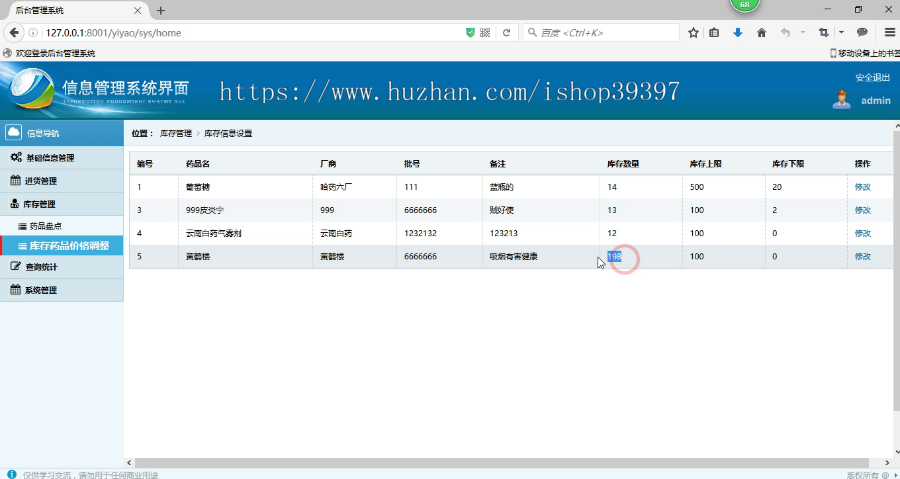The height and width of the screenshot is (479, 900).
Task: Click the 500 stock upper limit cell
Action: 697,187
